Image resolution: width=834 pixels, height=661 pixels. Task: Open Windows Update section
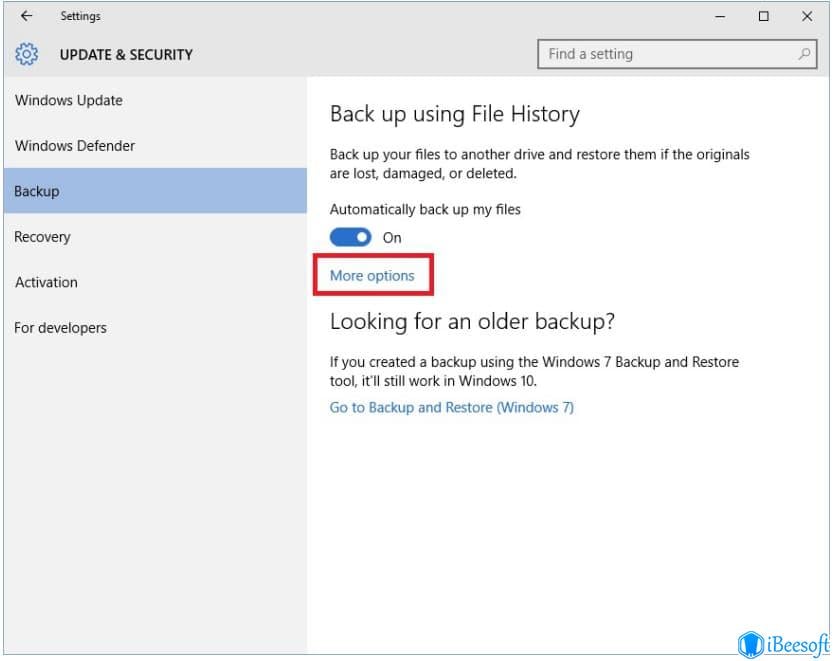(x=69, y=100)
